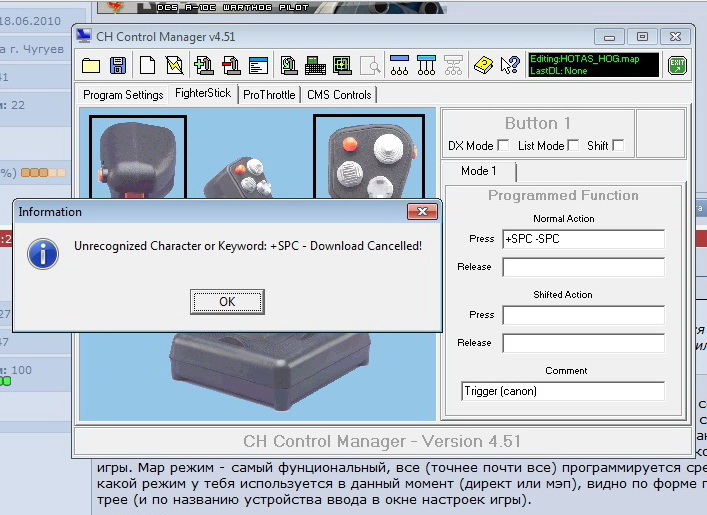The image size is (707, 515).
Task: Create a new blank map
Action: tap(147, 65)
